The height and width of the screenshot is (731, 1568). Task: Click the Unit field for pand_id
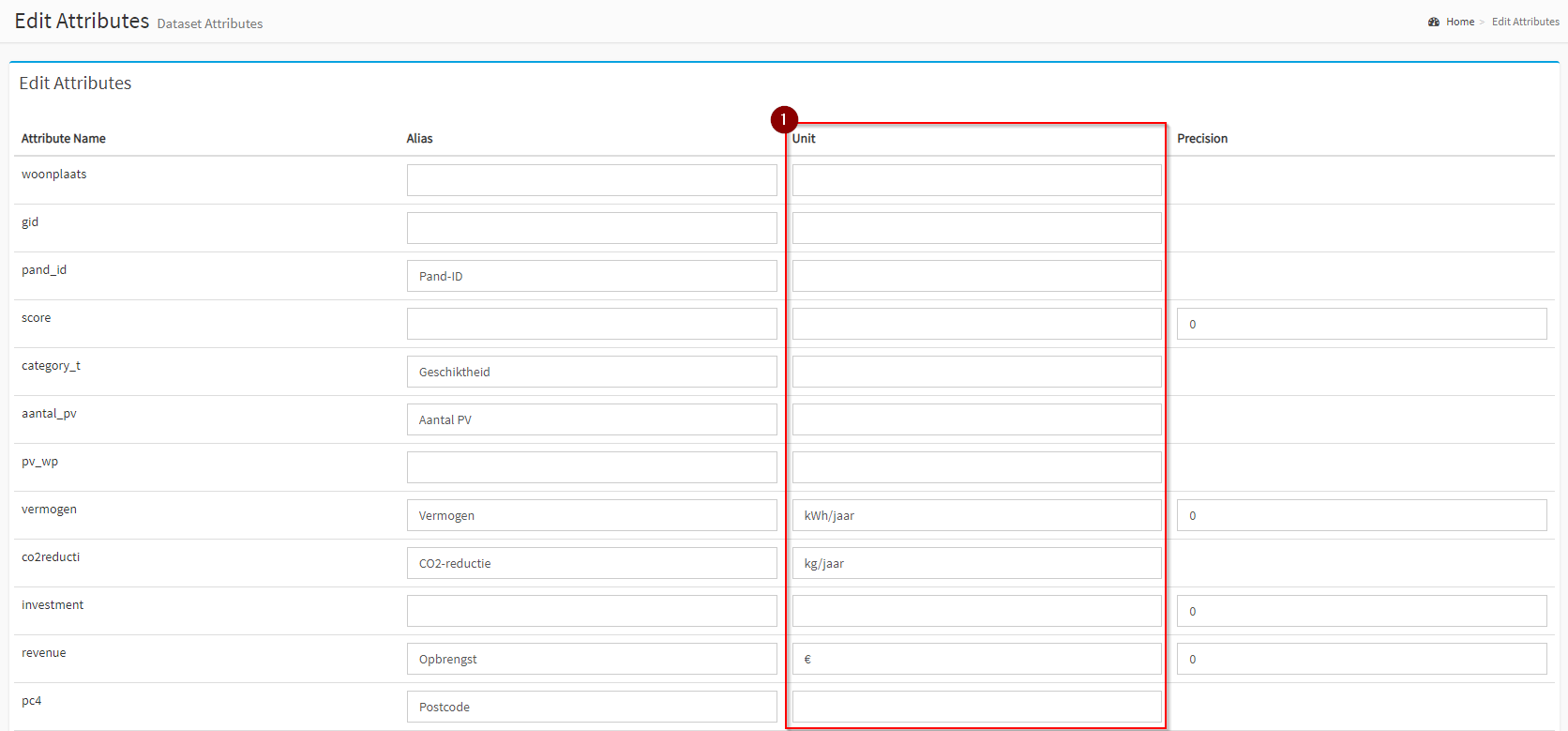tap(977, 276)
